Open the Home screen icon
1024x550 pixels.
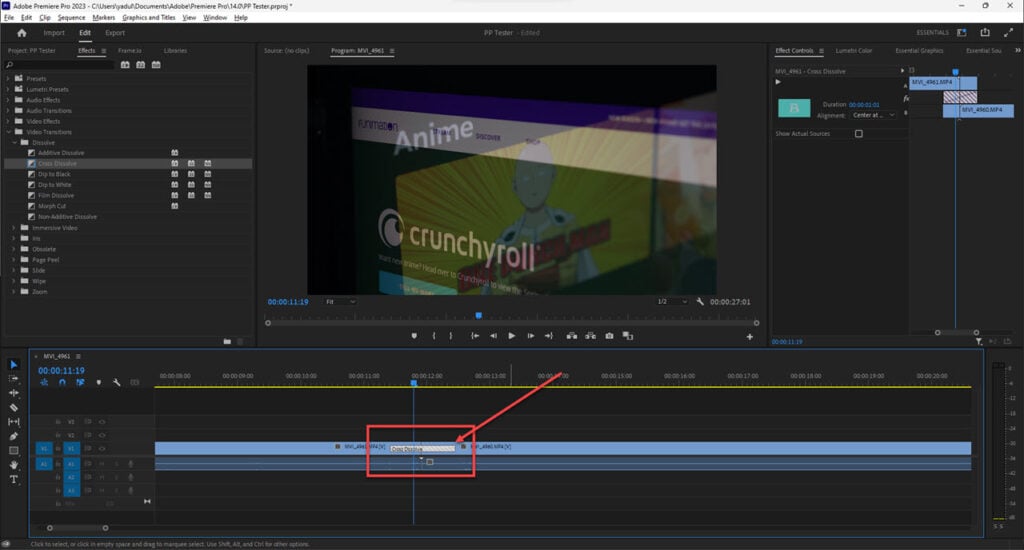point(22,33)
